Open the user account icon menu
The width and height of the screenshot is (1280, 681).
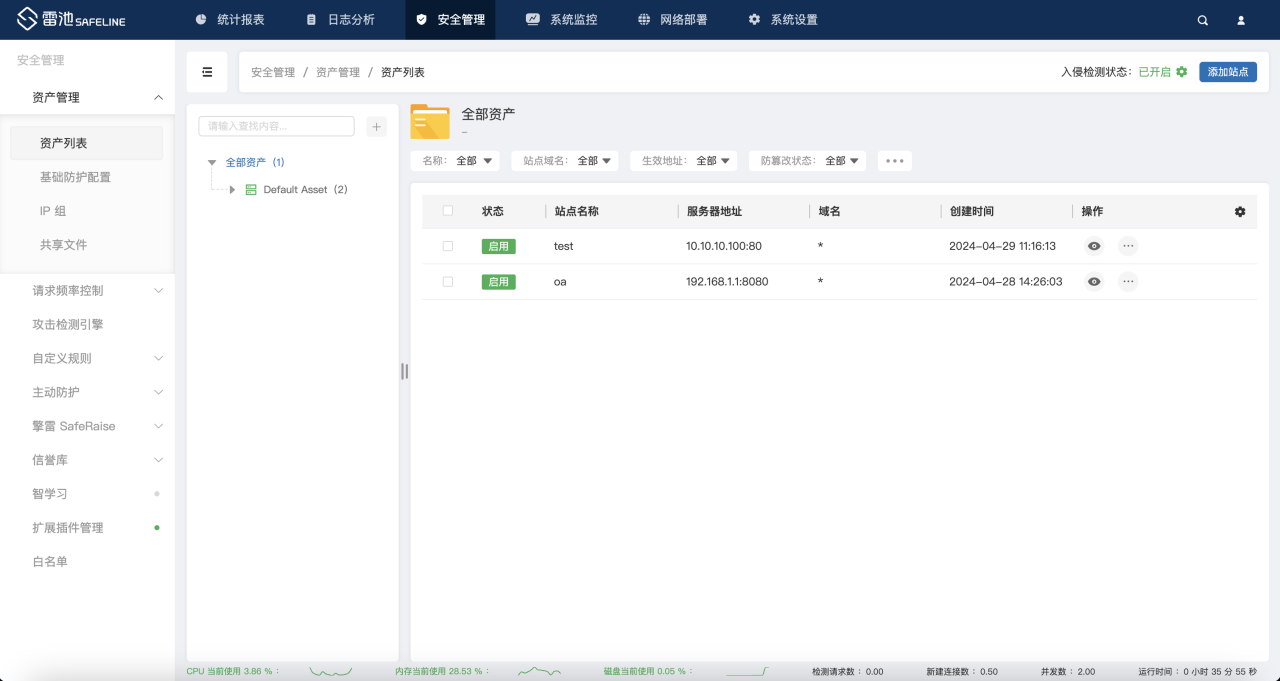(x=1241, y=20)
